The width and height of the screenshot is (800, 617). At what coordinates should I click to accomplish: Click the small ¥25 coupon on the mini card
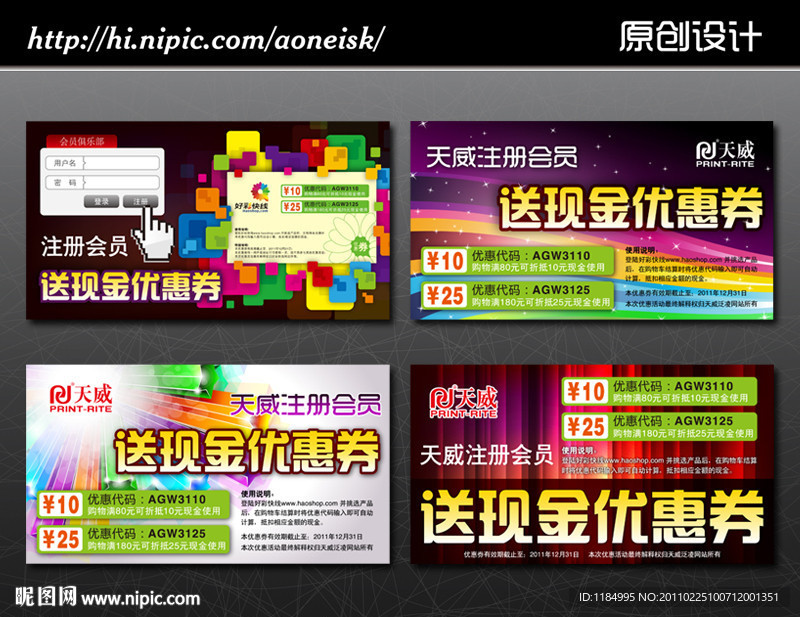(327, 206)
